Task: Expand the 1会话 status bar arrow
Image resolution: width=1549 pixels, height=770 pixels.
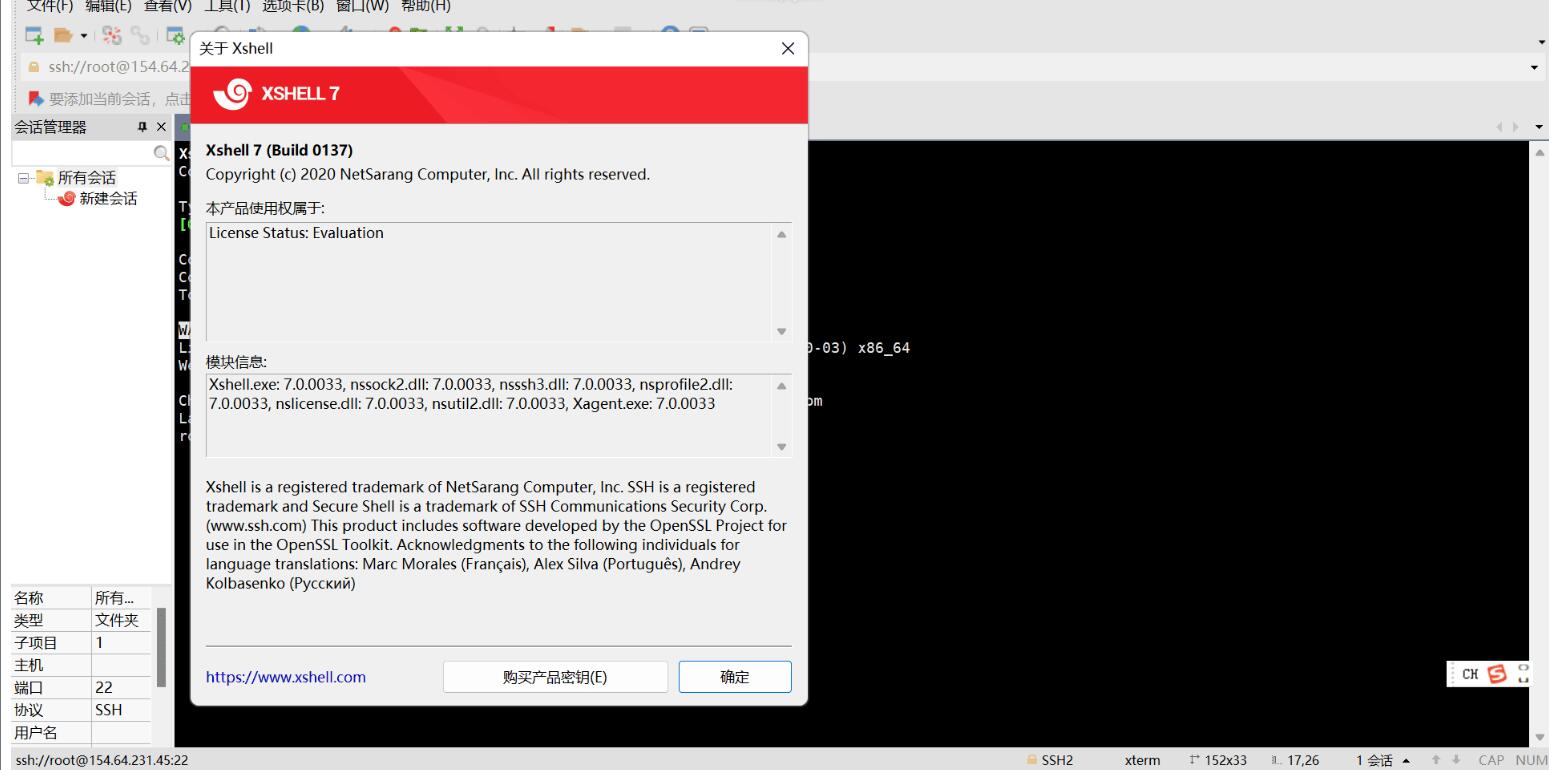Action: point(1406,760)
